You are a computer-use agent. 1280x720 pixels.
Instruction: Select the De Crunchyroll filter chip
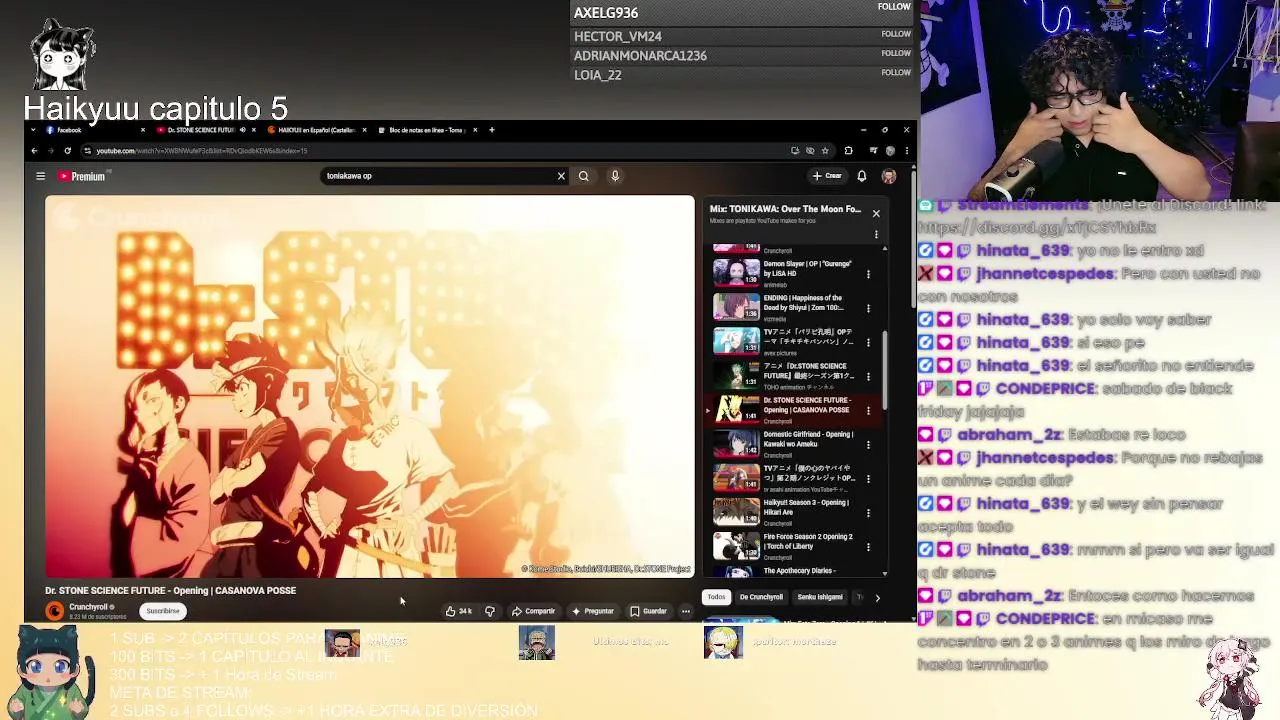pos(761,597)
